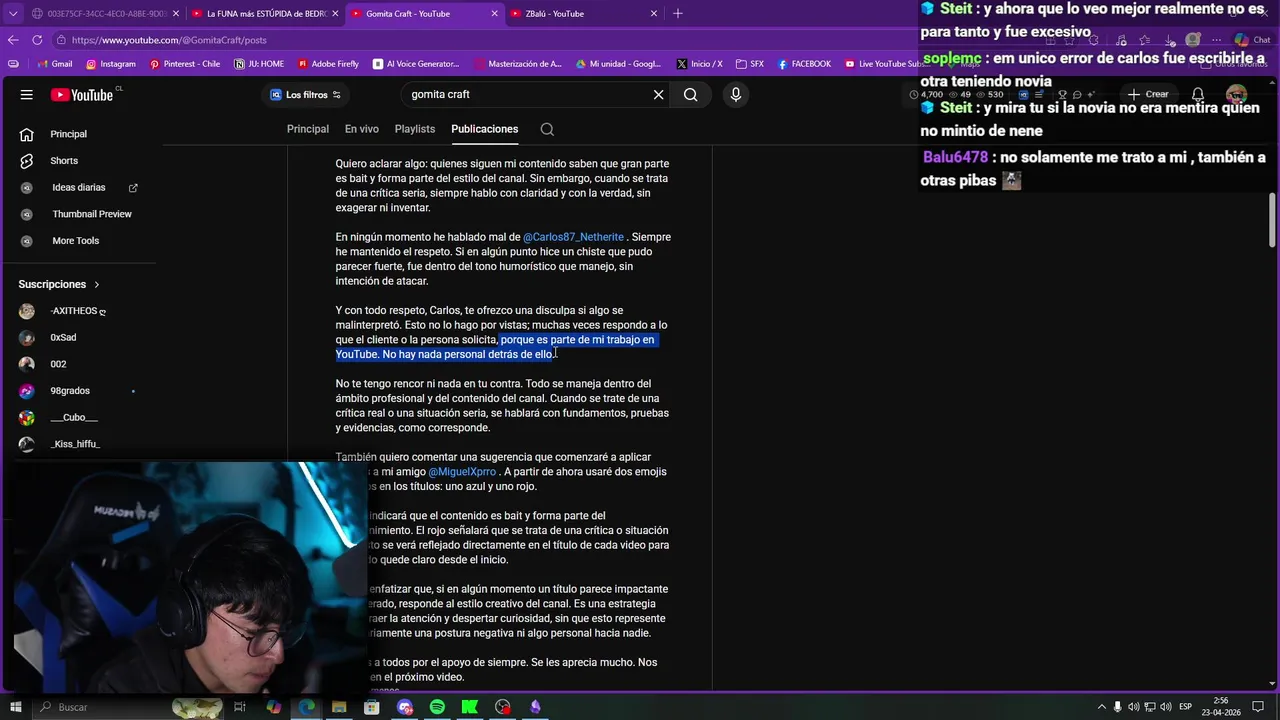1280x720 pixels.
Task: Open Microsoft Edge from the taskbar
Action: (307, 707)
